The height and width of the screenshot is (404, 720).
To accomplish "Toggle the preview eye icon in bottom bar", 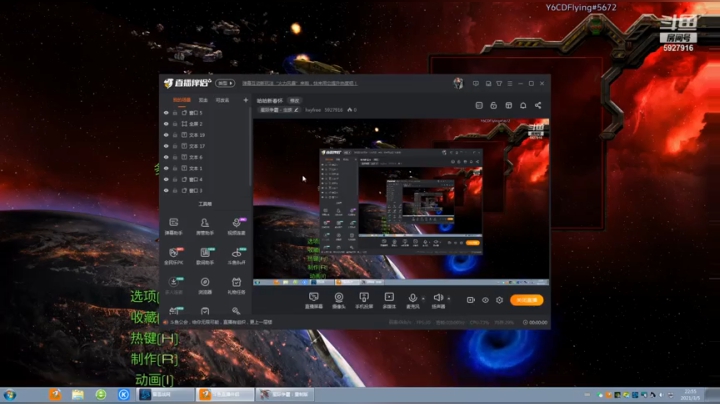I will coord(485,300).
